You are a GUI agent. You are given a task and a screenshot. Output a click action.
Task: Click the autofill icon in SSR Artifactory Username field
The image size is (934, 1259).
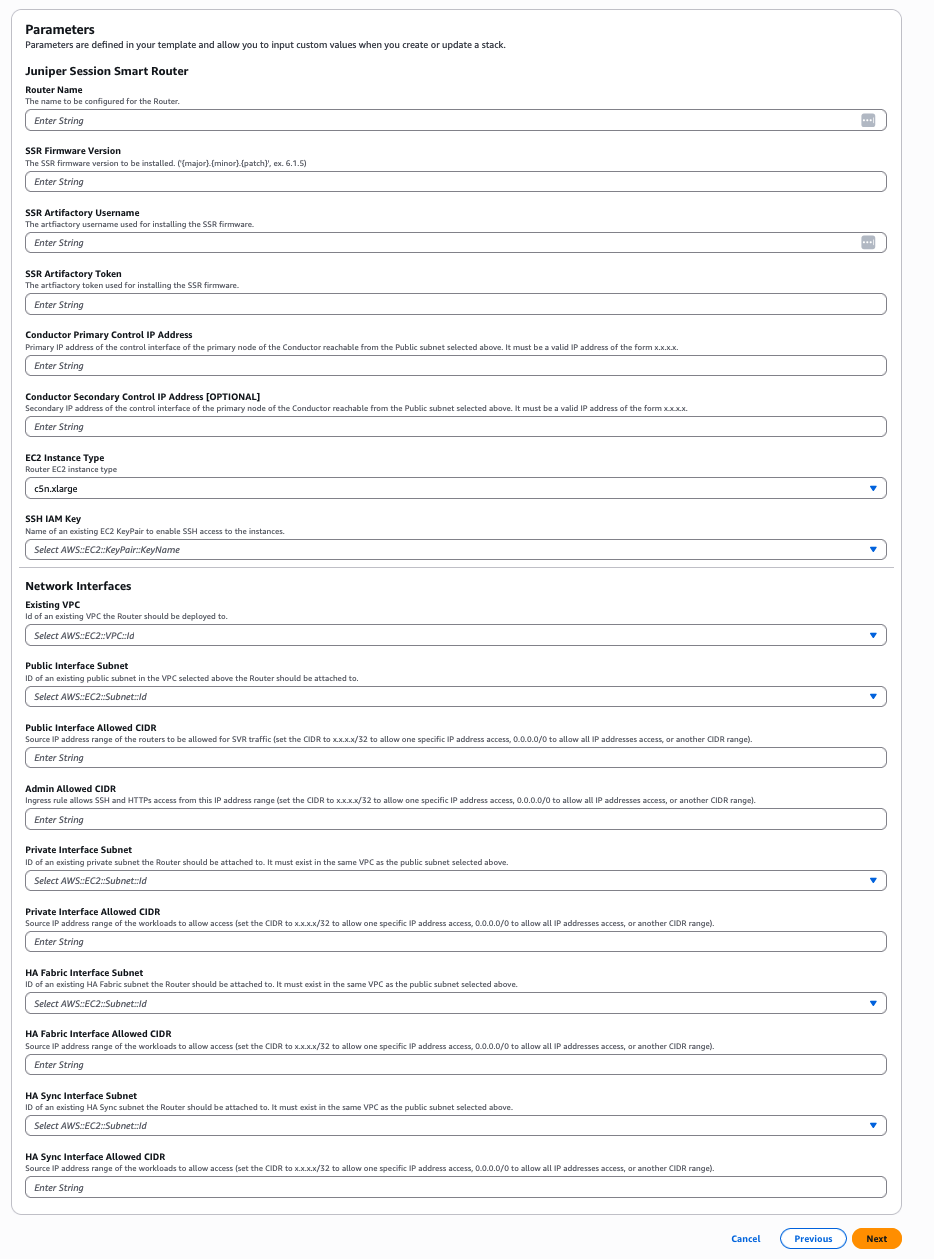point(868,242)
